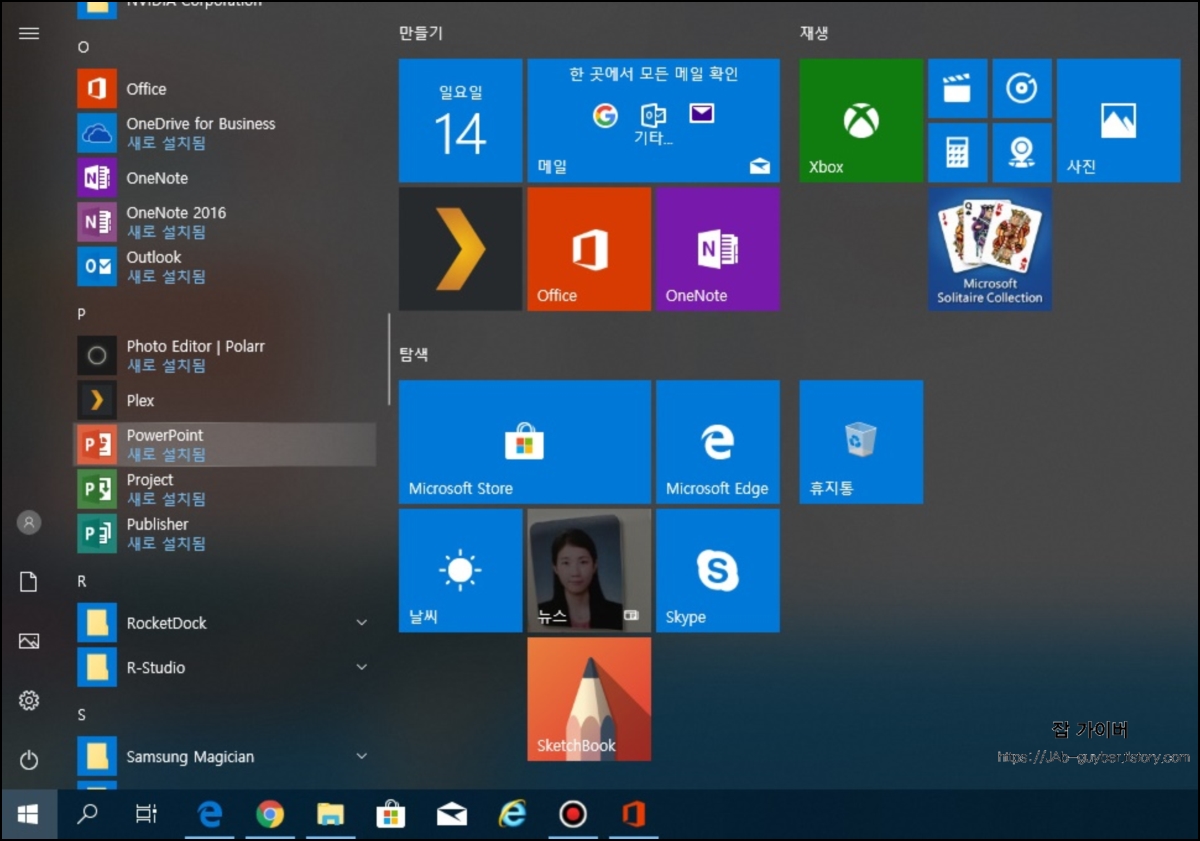Open Photo Editor | Polarr
The width and height of the screenshot is (1200, 841).
(x=225, y=355)
